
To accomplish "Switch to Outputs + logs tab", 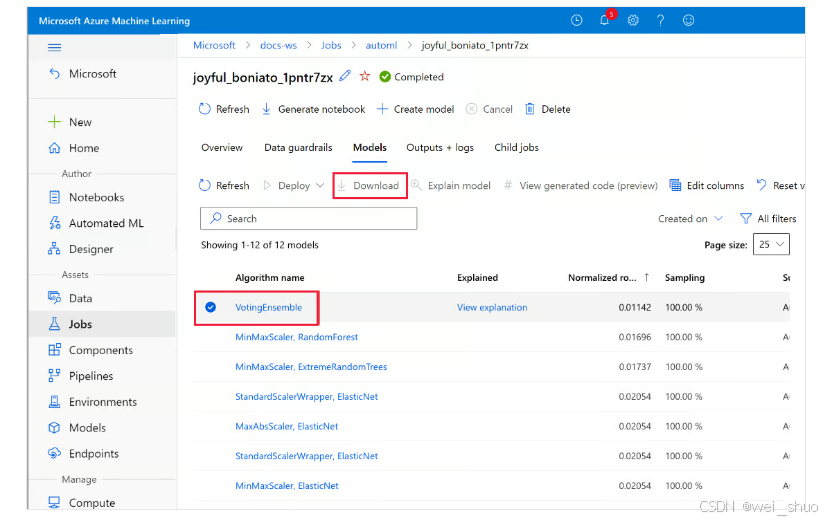I will (440, 148).
